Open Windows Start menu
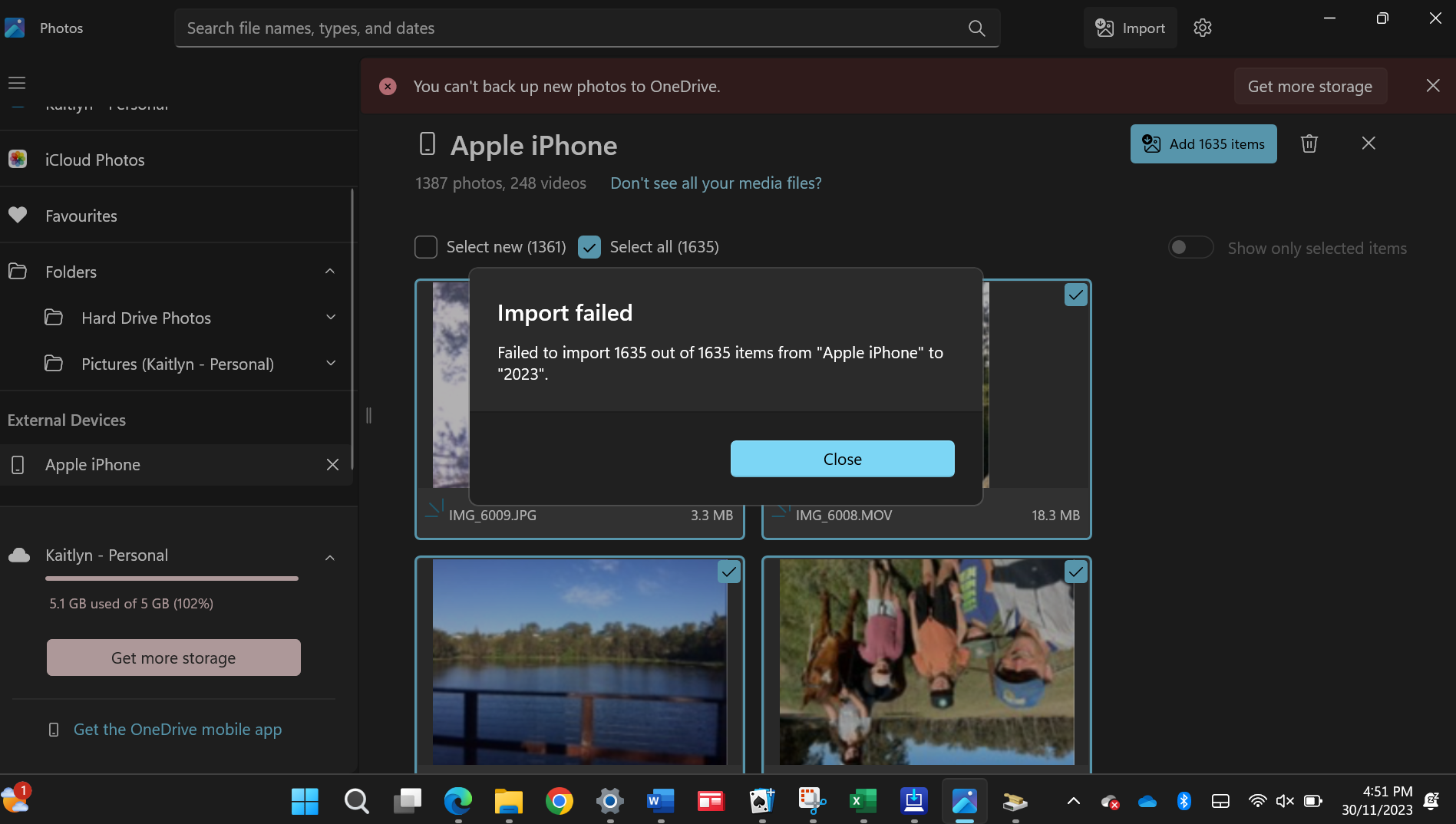Screen dimensions: 1456x824 (305, 801)
